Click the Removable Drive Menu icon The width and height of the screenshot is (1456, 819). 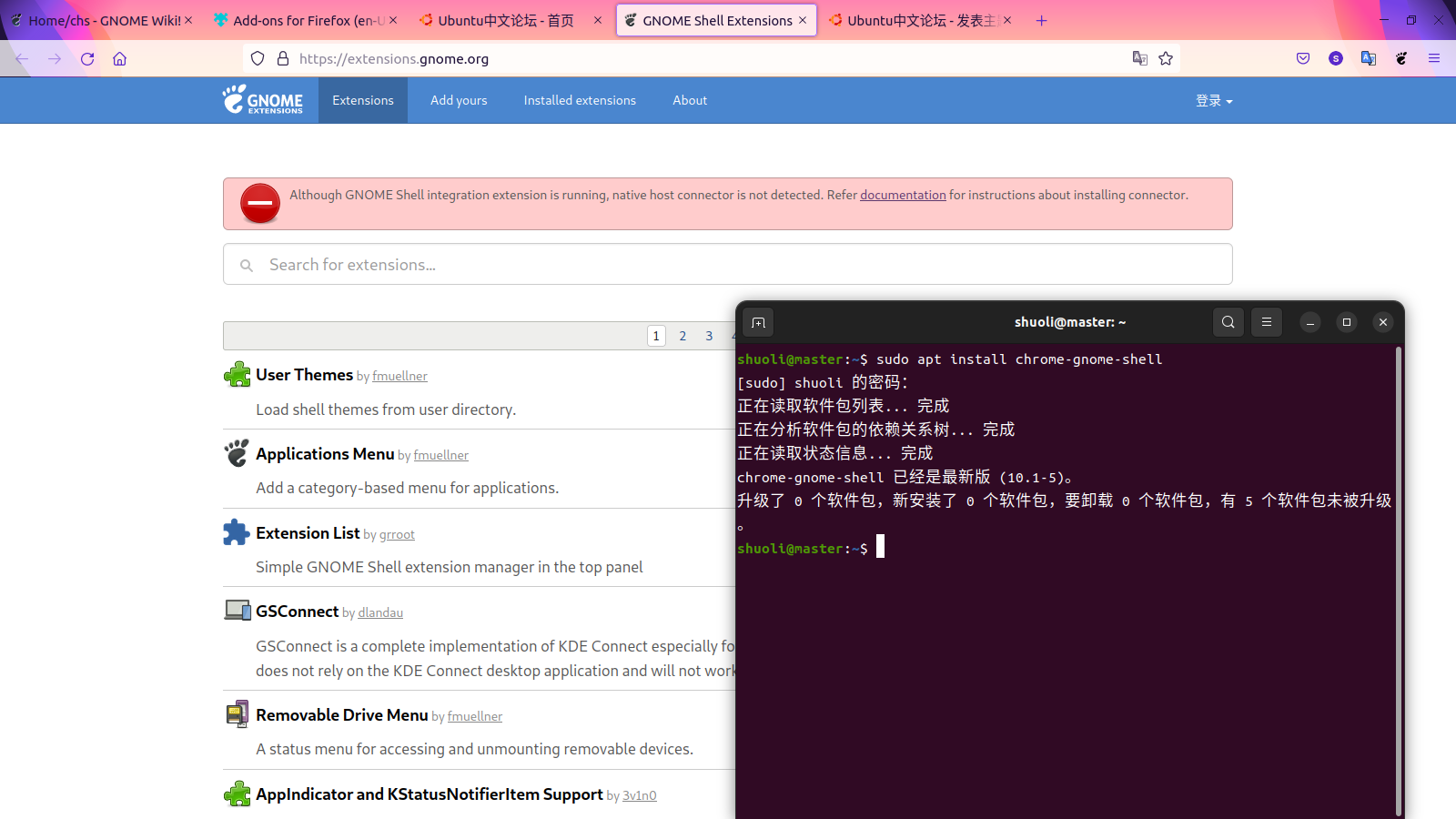(238, 714)
